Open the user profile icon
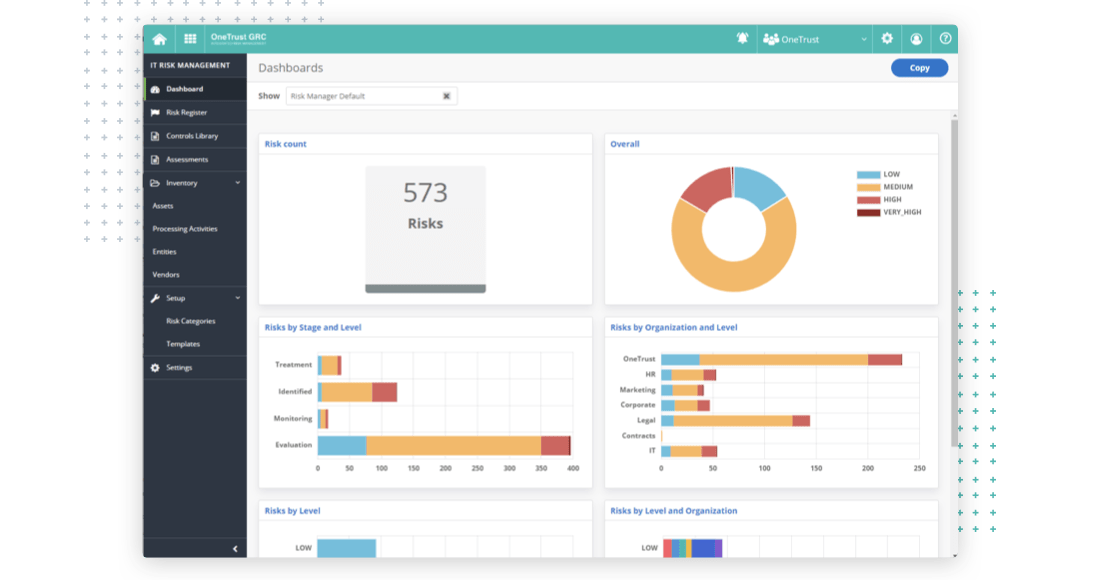Screen dimensions: 1100x580 tap(916, 39)
